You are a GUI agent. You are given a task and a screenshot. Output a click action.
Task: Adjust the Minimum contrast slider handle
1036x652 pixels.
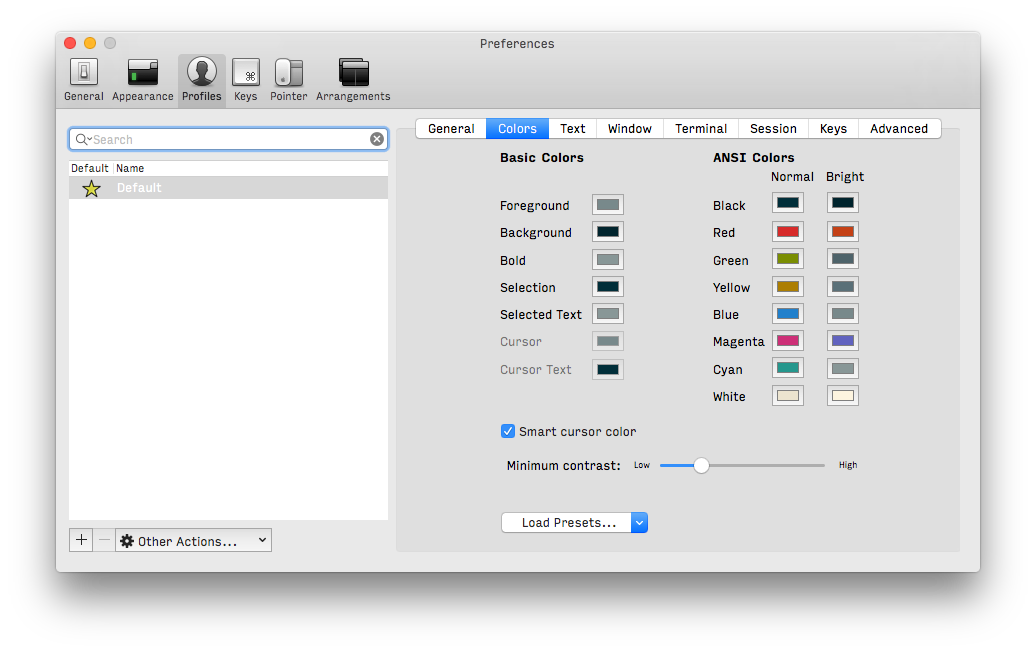click(701, 466)
